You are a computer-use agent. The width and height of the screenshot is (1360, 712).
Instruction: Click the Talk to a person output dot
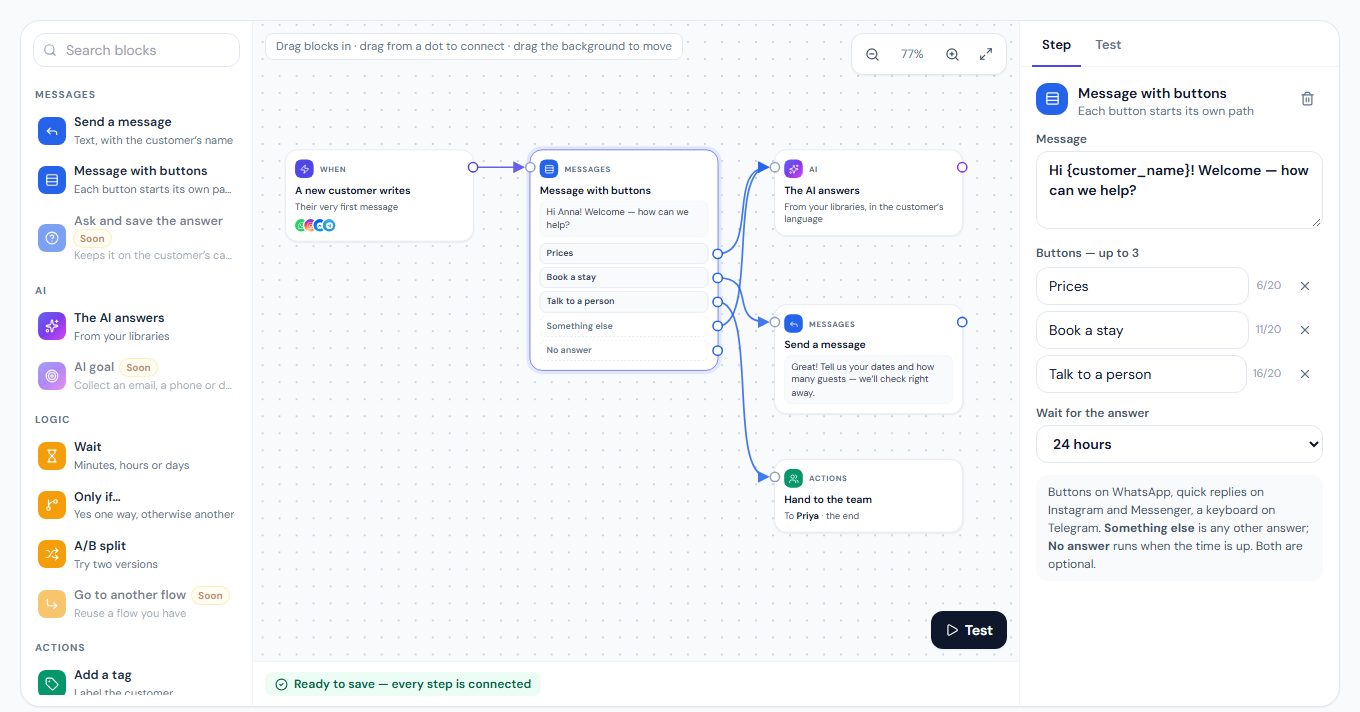(x=717, y=302)
